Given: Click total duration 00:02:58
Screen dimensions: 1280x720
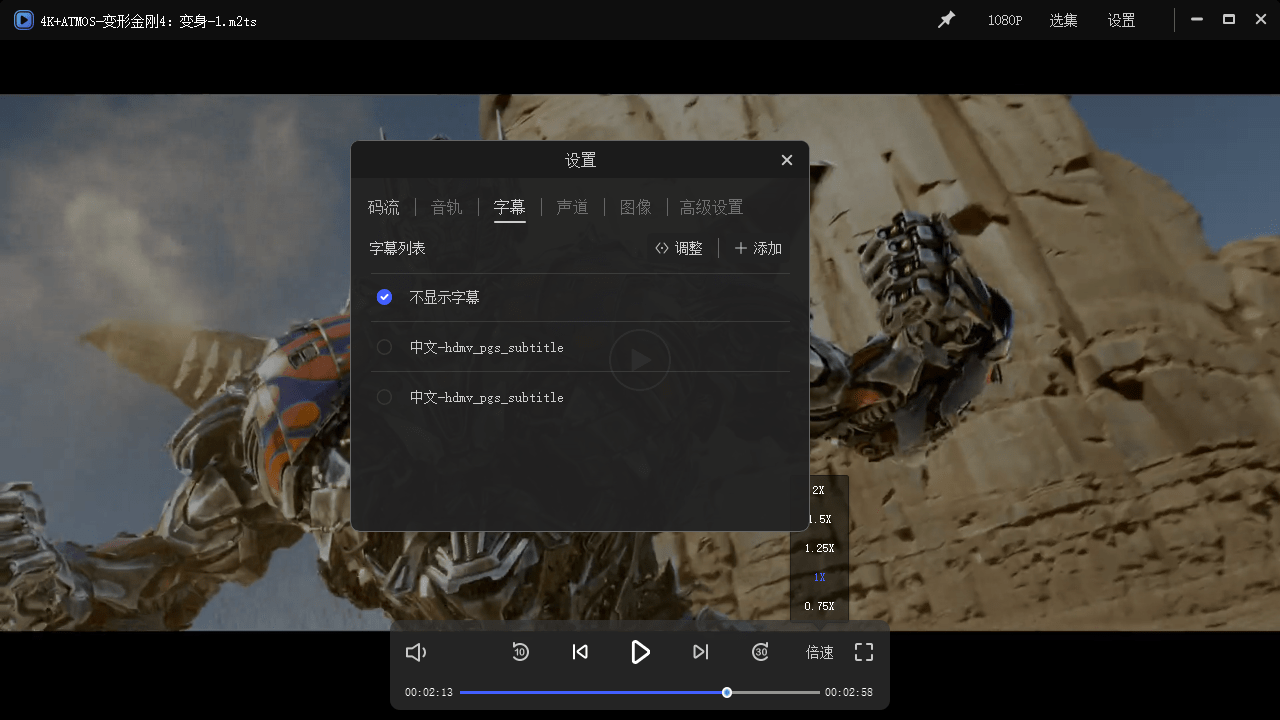Looking at the screenshot, I should tap(849, 692).
